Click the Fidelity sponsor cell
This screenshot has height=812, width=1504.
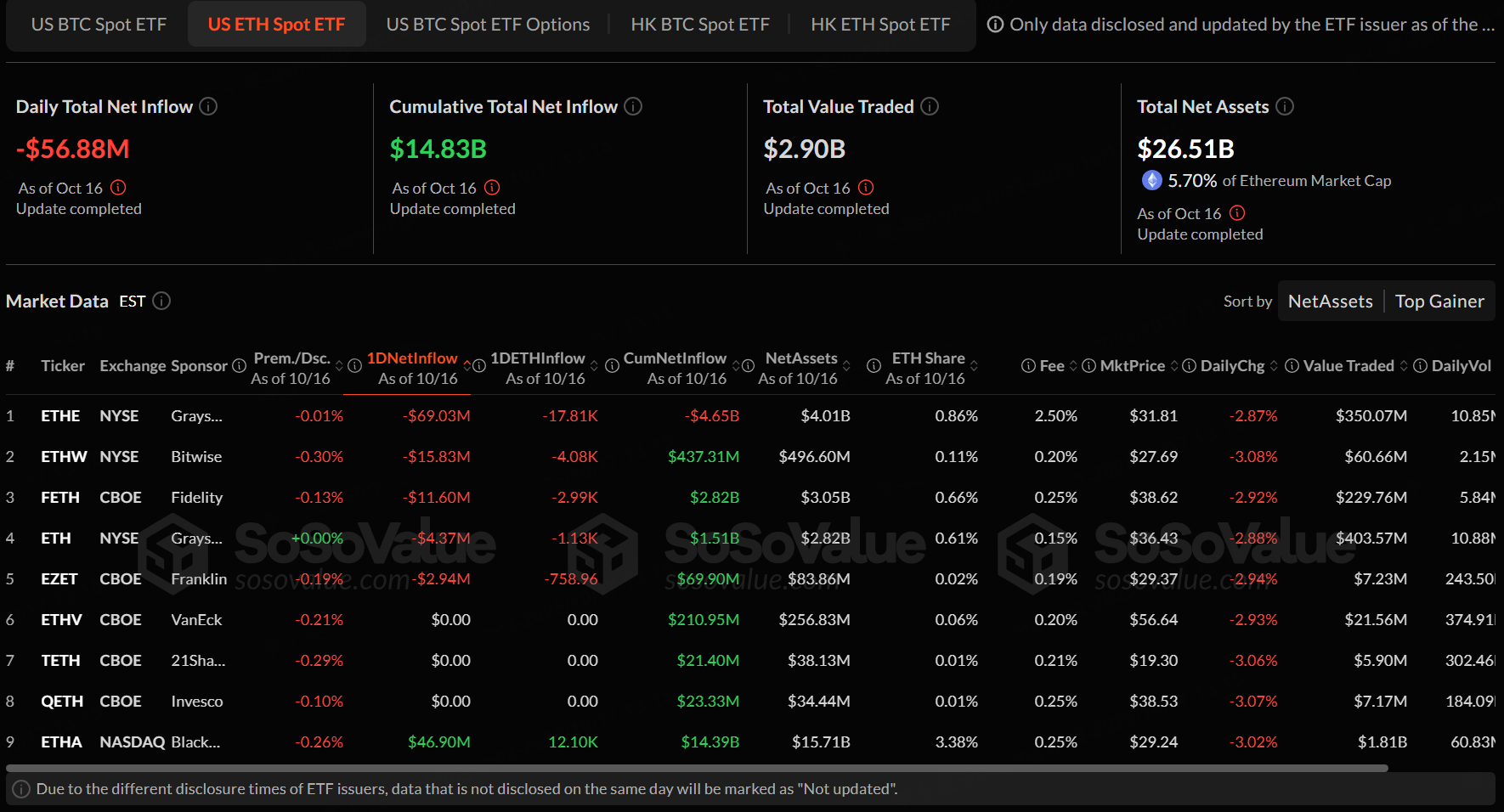click(x=197, y=498)
